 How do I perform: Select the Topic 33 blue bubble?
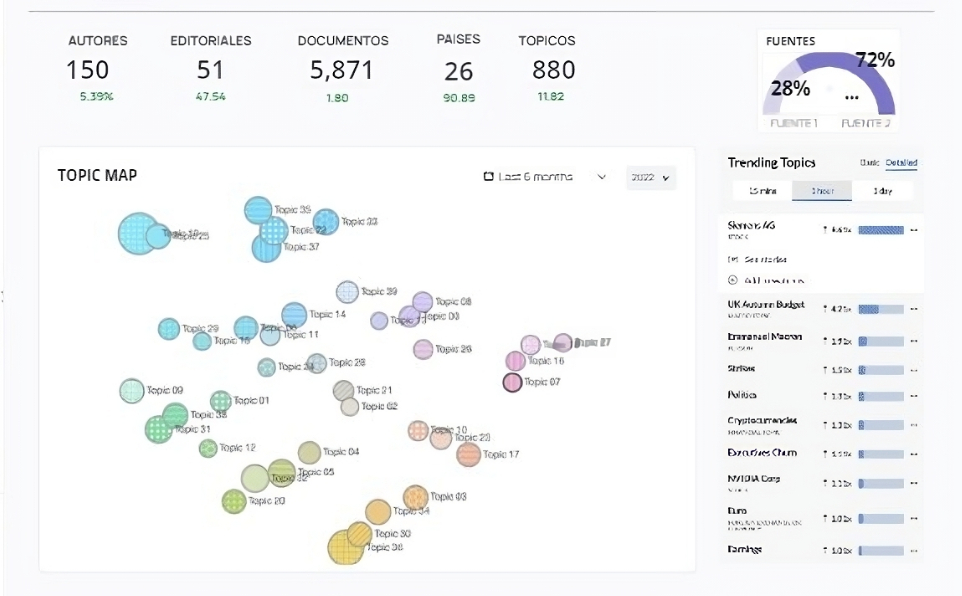pos(326,221)
